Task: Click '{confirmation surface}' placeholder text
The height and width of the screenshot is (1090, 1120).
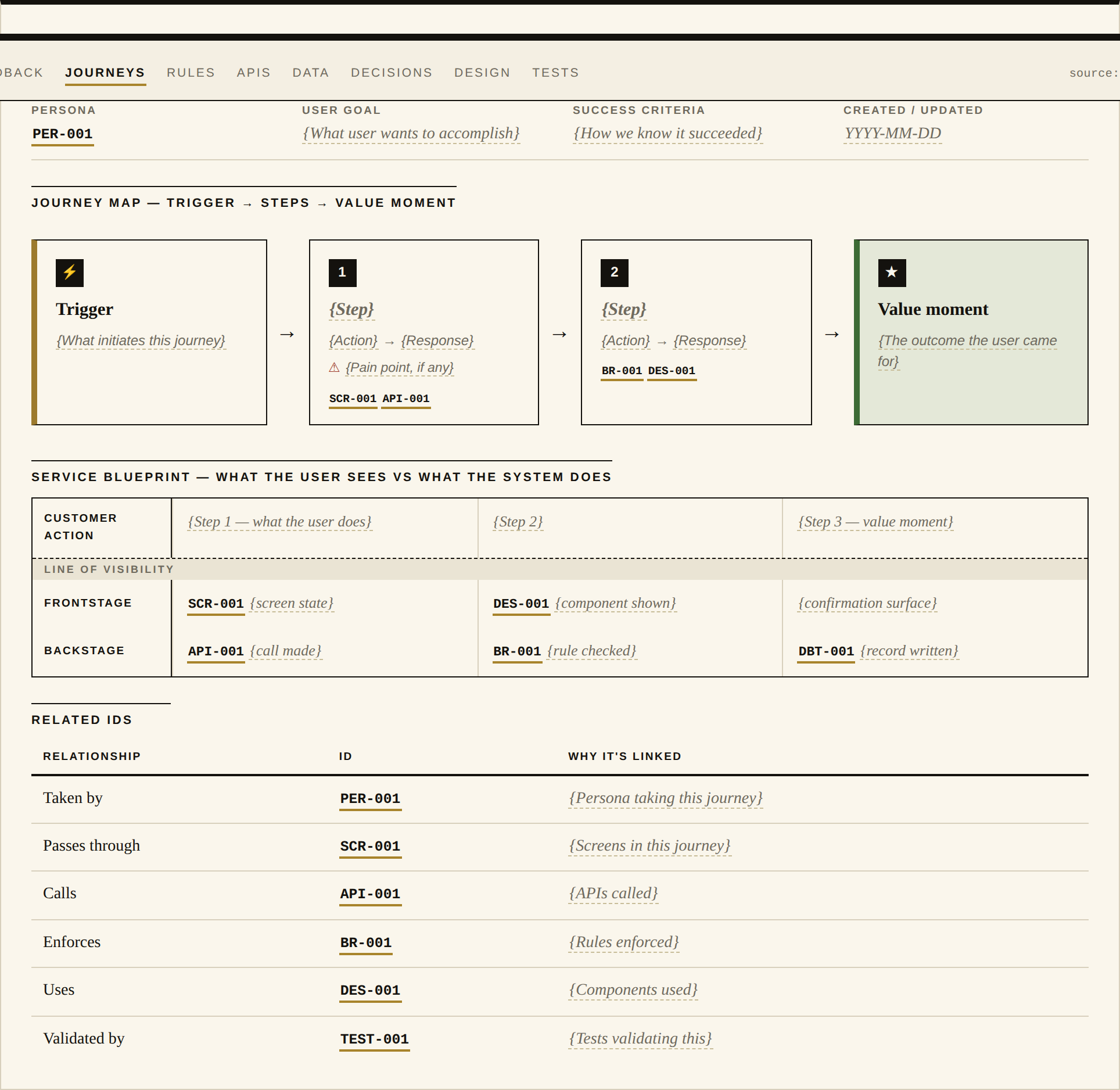Action: click(x=868, y=604)
